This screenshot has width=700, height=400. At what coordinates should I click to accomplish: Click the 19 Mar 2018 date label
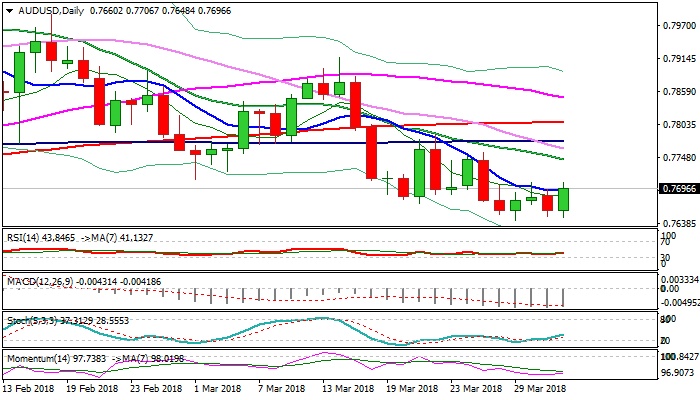[413, 387]
